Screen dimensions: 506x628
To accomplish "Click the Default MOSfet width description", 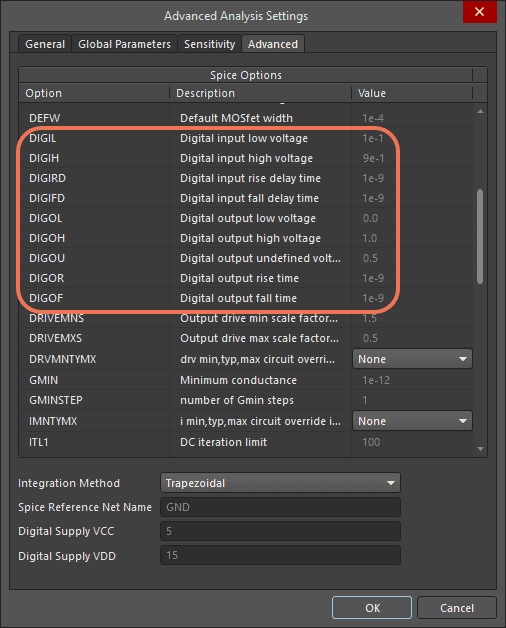I will click(236, 119).
